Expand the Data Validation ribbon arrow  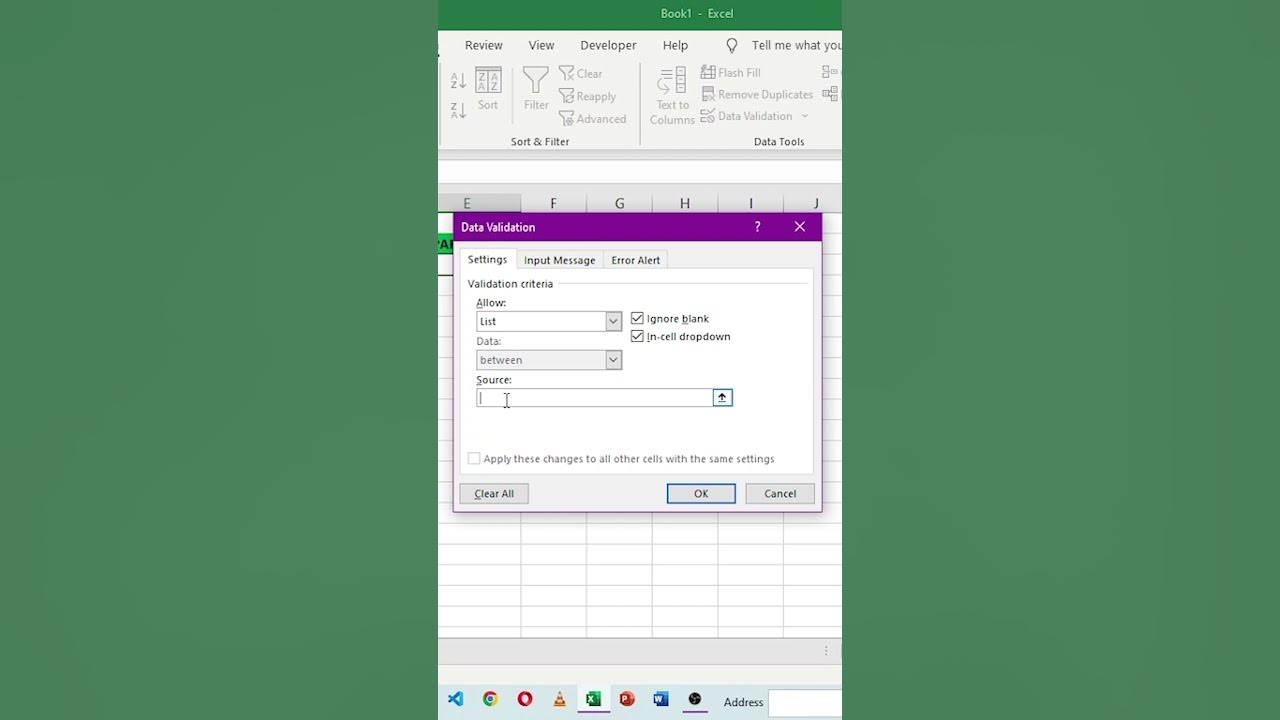(x=805, y=117)
